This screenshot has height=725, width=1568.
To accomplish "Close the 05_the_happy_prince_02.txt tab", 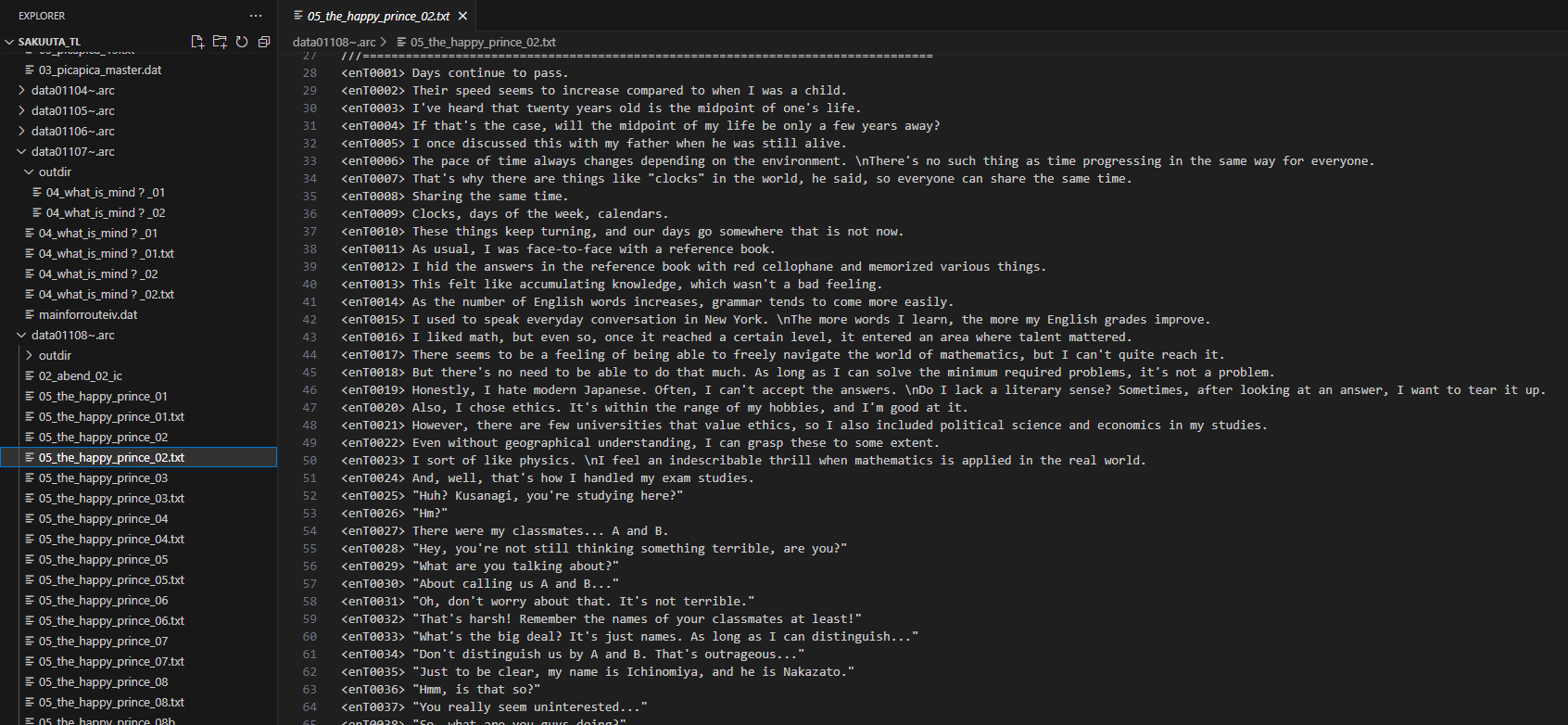I will pyautogui.click(x=462, y=16).
